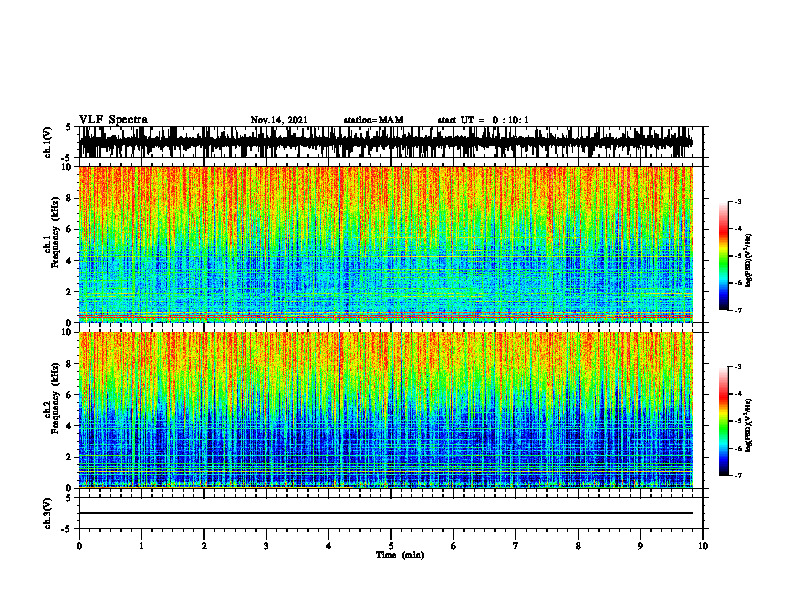Click the log(PSD) label beside ch.2 colorbar

pyautogui.click(x=748, y=425)
